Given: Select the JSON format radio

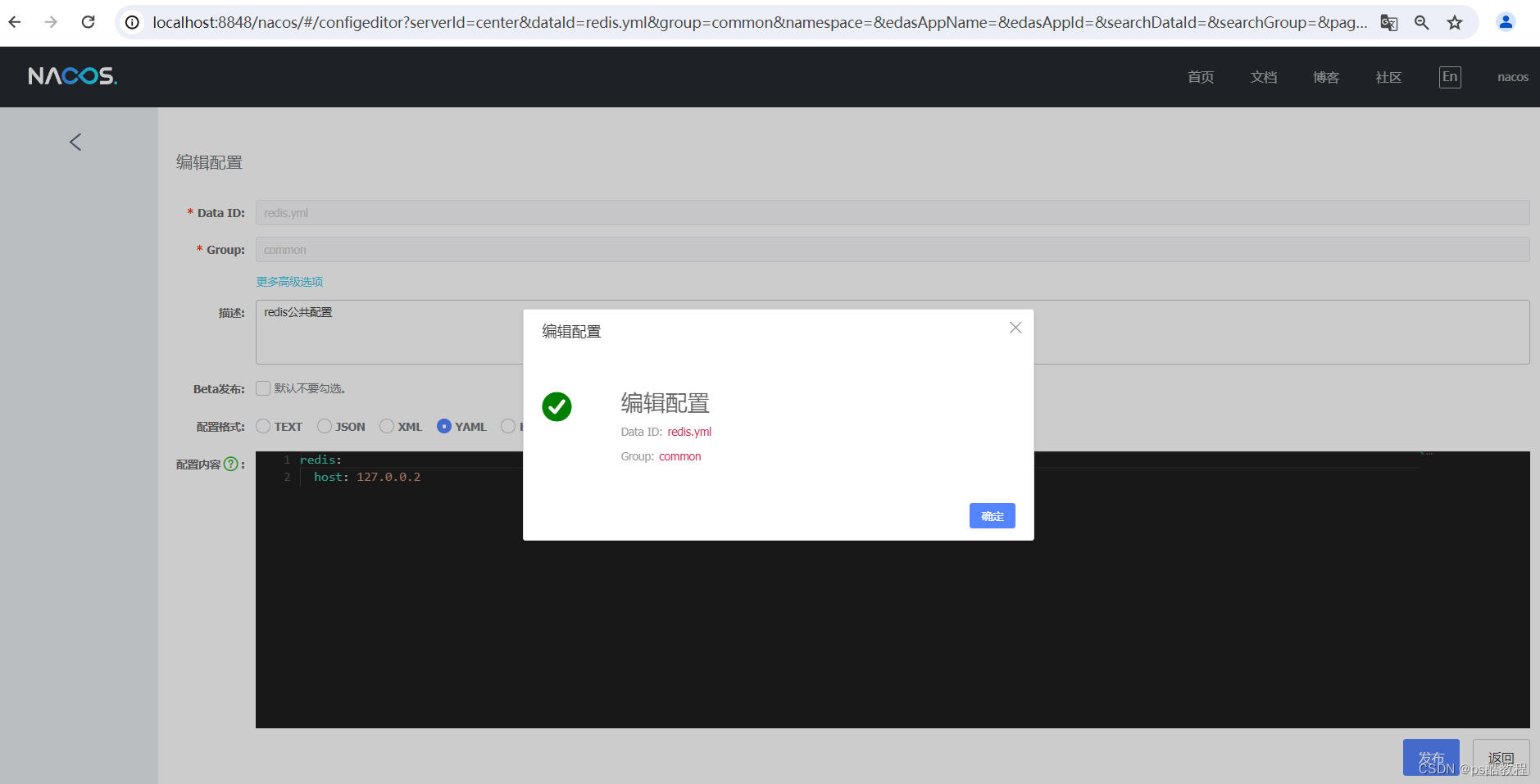Looking at the screenshot, I should click(x=325, y=426).
